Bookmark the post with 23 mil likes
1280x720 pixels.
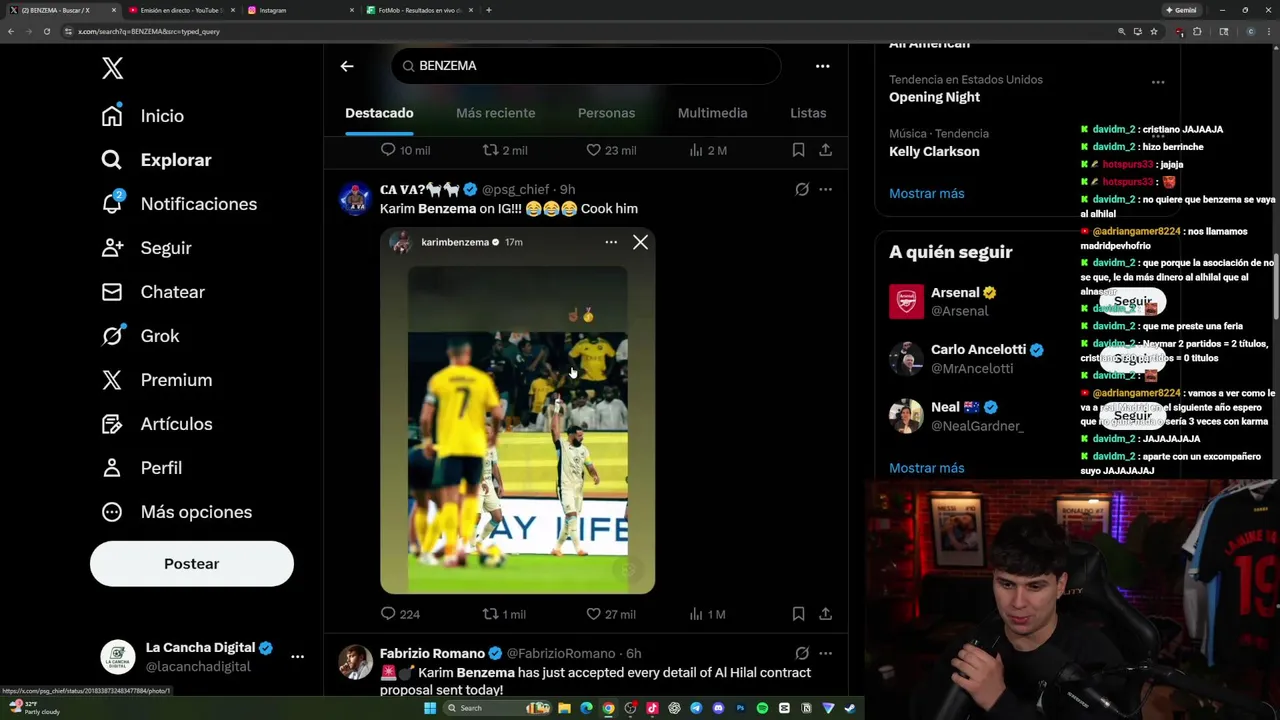798,150
